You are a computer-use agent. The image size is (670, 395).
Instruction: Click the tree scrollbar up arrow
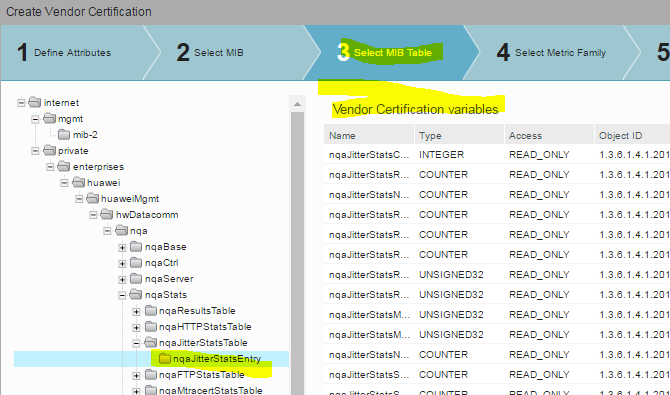coord(297,104)
